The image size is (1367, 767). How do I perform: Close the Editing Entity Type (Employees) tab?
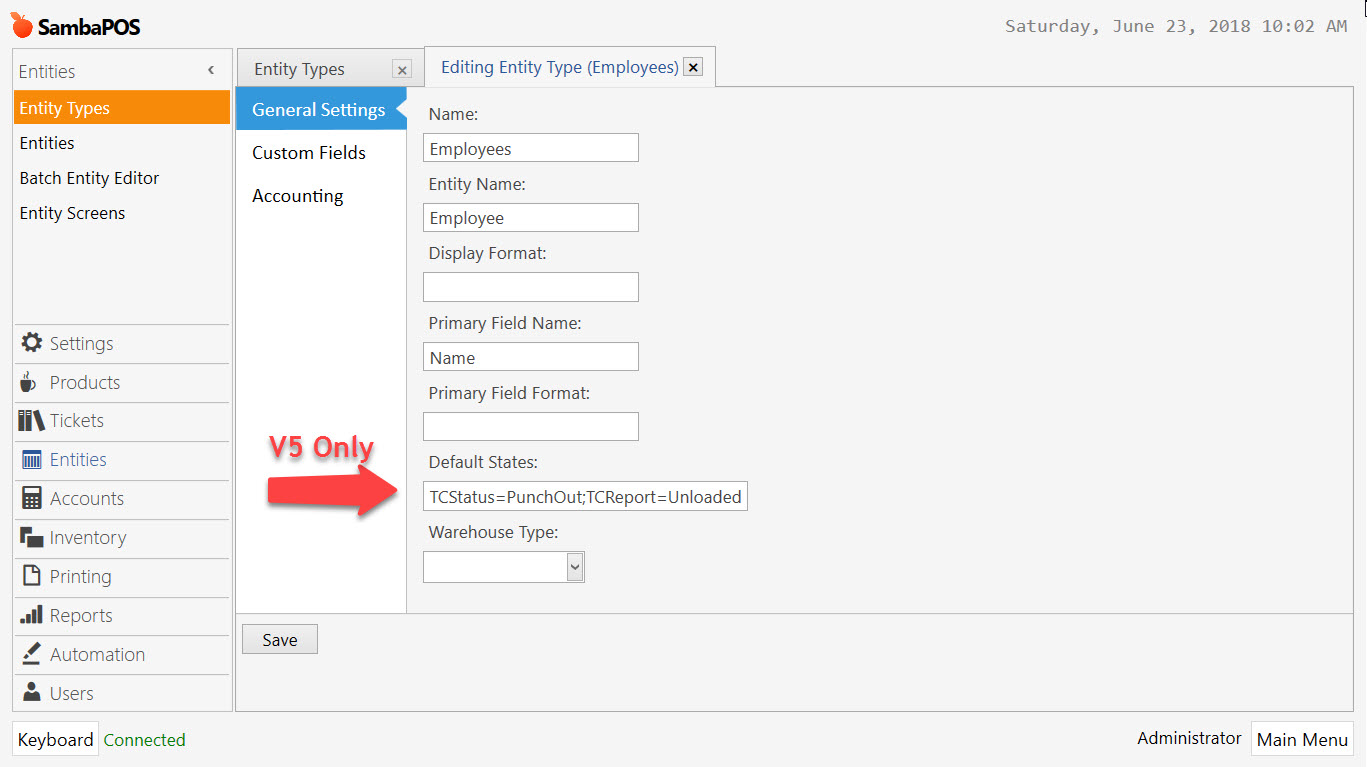coord(693,67)
